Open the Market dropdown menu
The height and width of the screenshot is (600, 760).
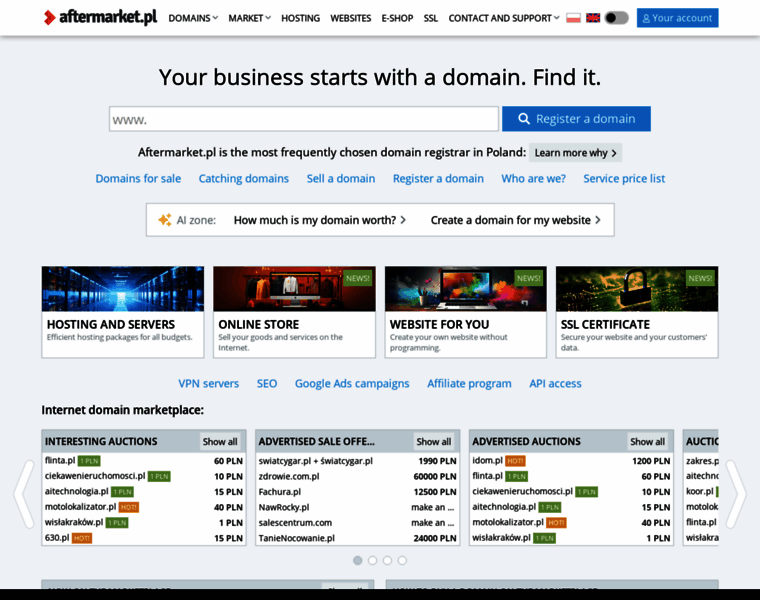(249, 18)
